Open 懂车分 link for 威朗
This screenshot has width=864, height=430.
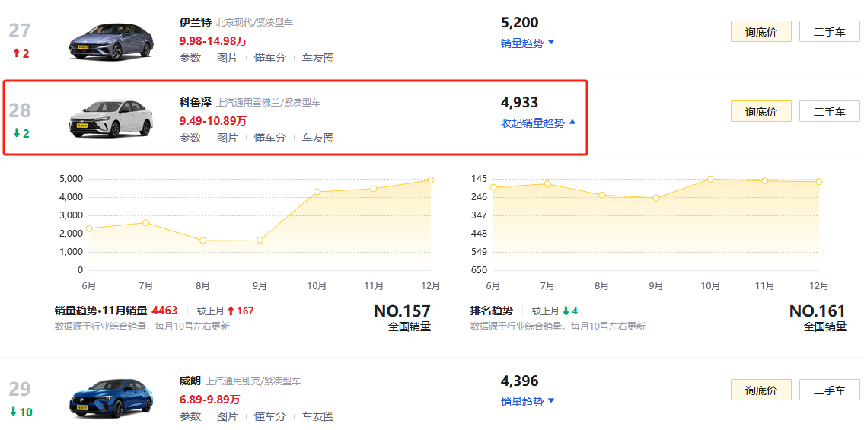pyautogui.click(x=269, y=416)
